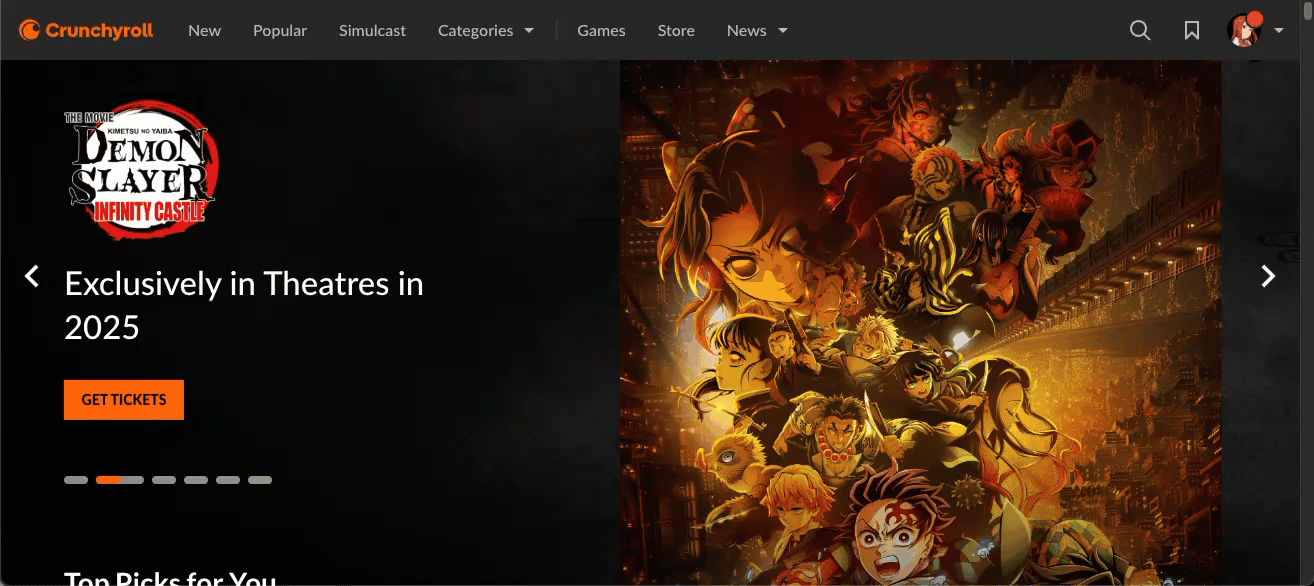The height and width of the screenshot is (586, 1314).
Task: Click the Demon Slayer poster artwork
Action: [x=920, y=323]
